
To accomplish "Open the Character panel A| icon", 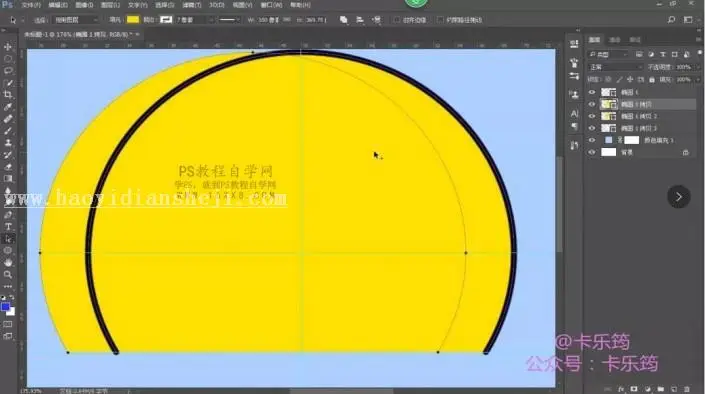I will 574,113.
